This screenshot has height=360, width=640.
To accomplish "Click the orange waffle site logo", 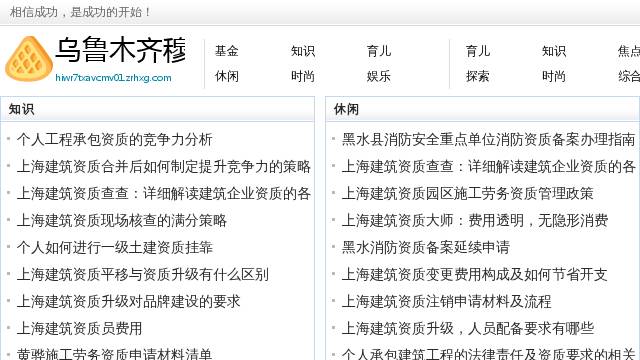I will pos(29,59).
